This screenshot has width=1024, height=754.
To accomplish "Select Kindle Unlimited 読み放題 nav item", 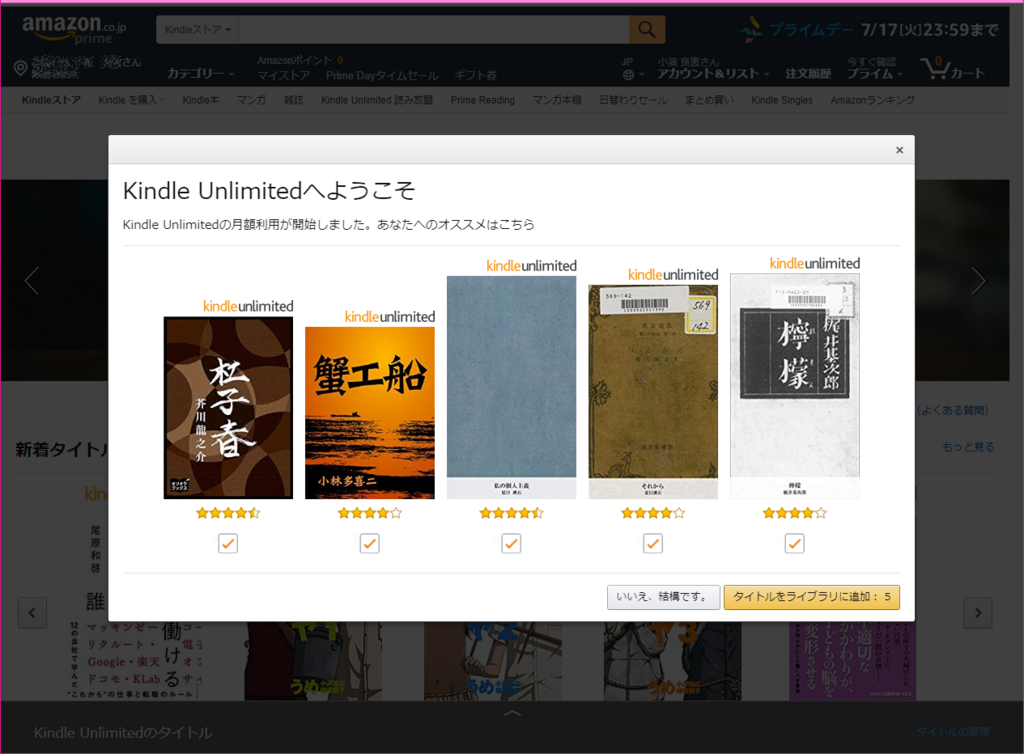I will coord(377,100).
